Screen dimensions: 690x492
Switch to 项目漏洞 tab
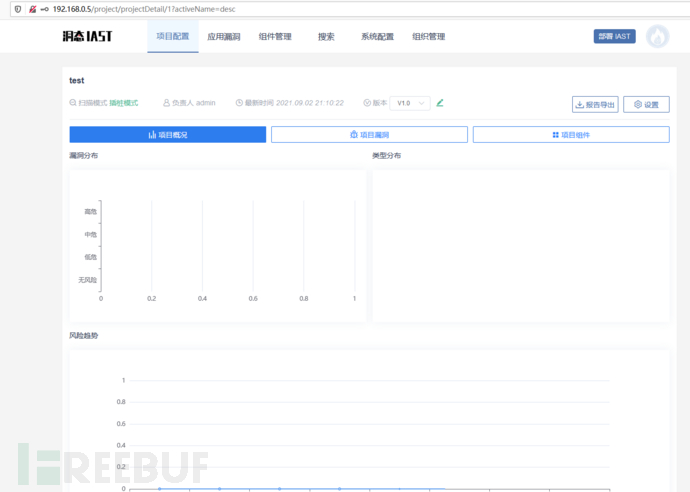pos(368,134)
